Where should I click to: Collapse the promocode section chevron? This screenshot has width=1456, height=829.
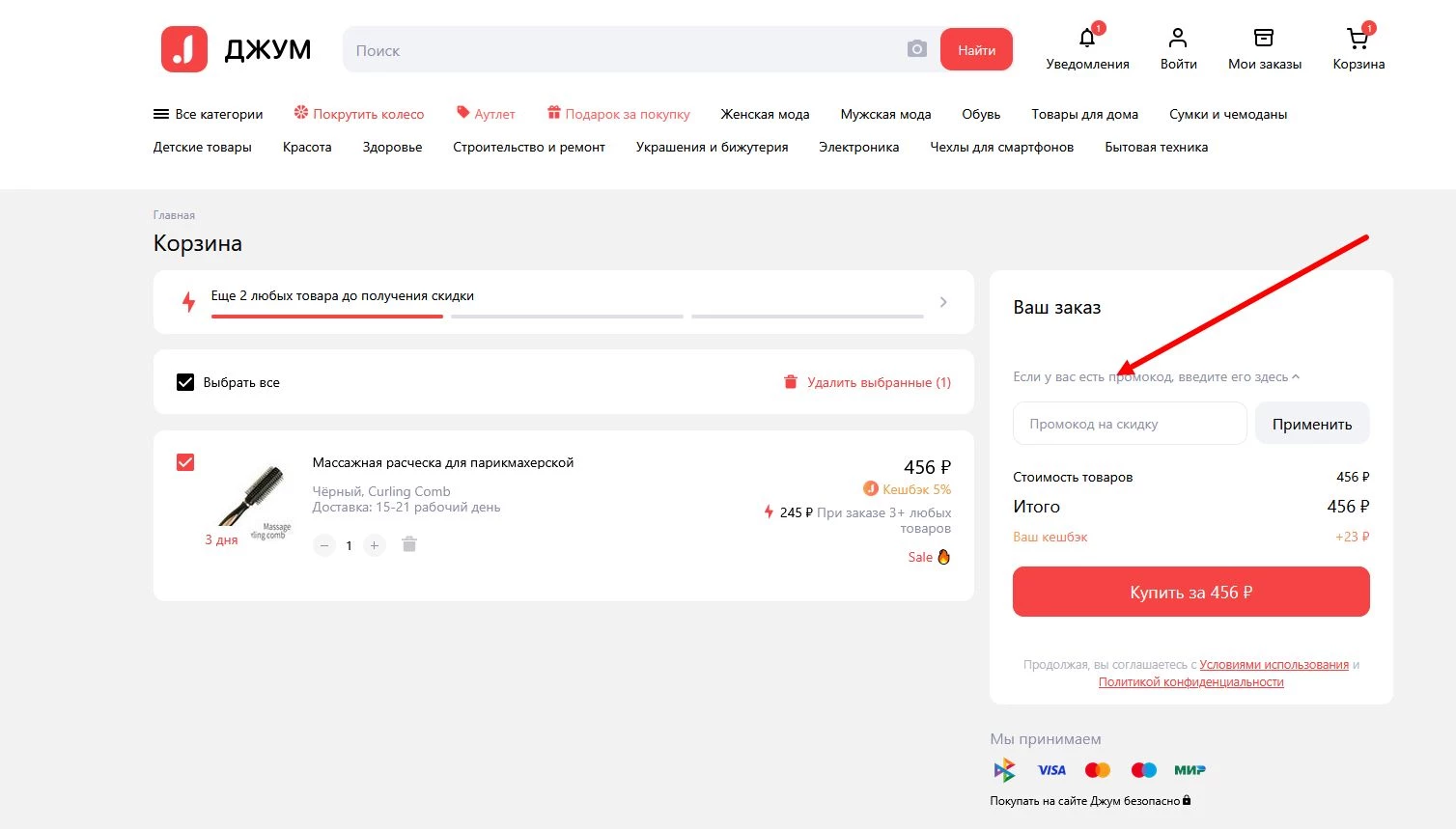click(x=1296, y=376)
